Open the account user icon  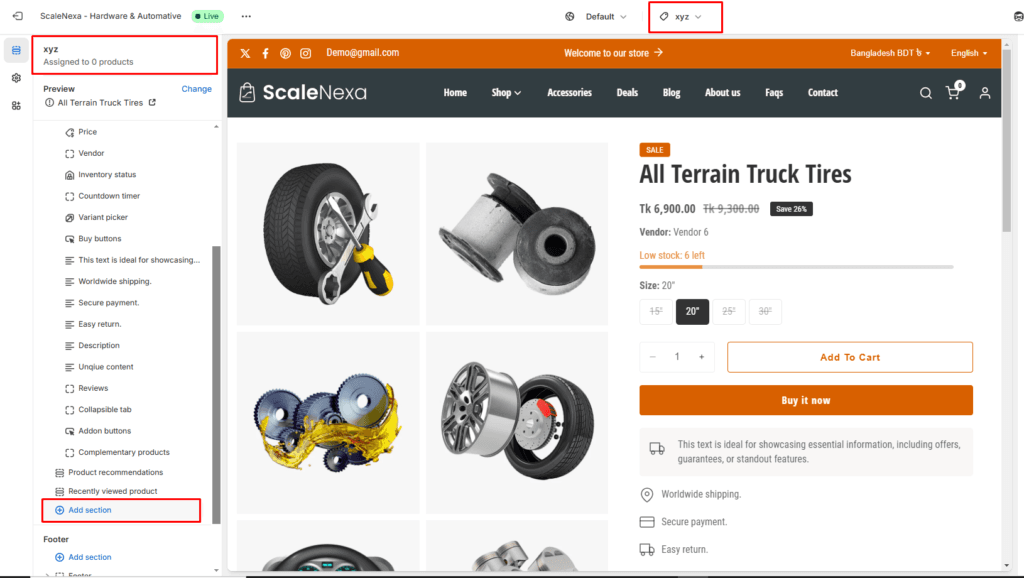click(x=985, y=93)
